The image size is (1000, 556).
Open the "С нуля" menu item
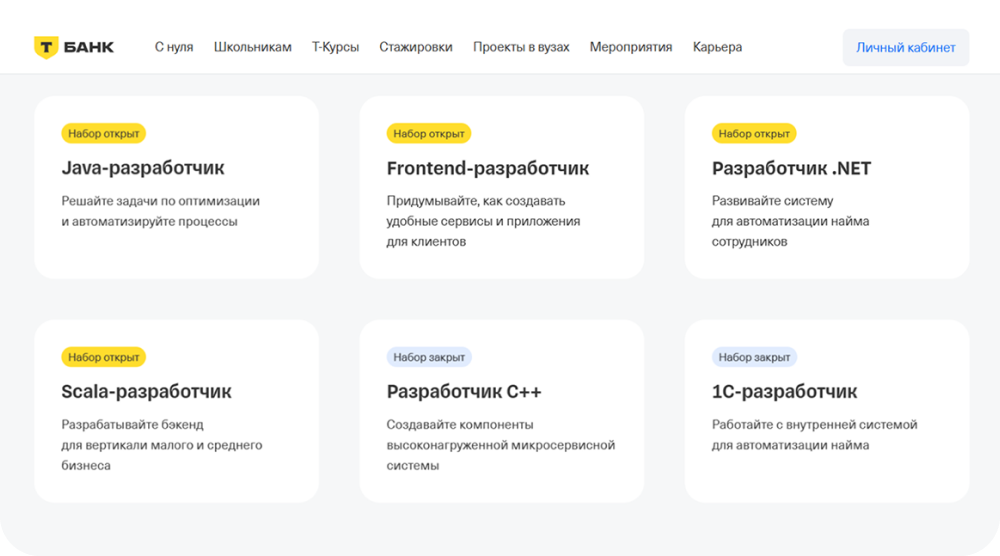click(x=173, y=47)
